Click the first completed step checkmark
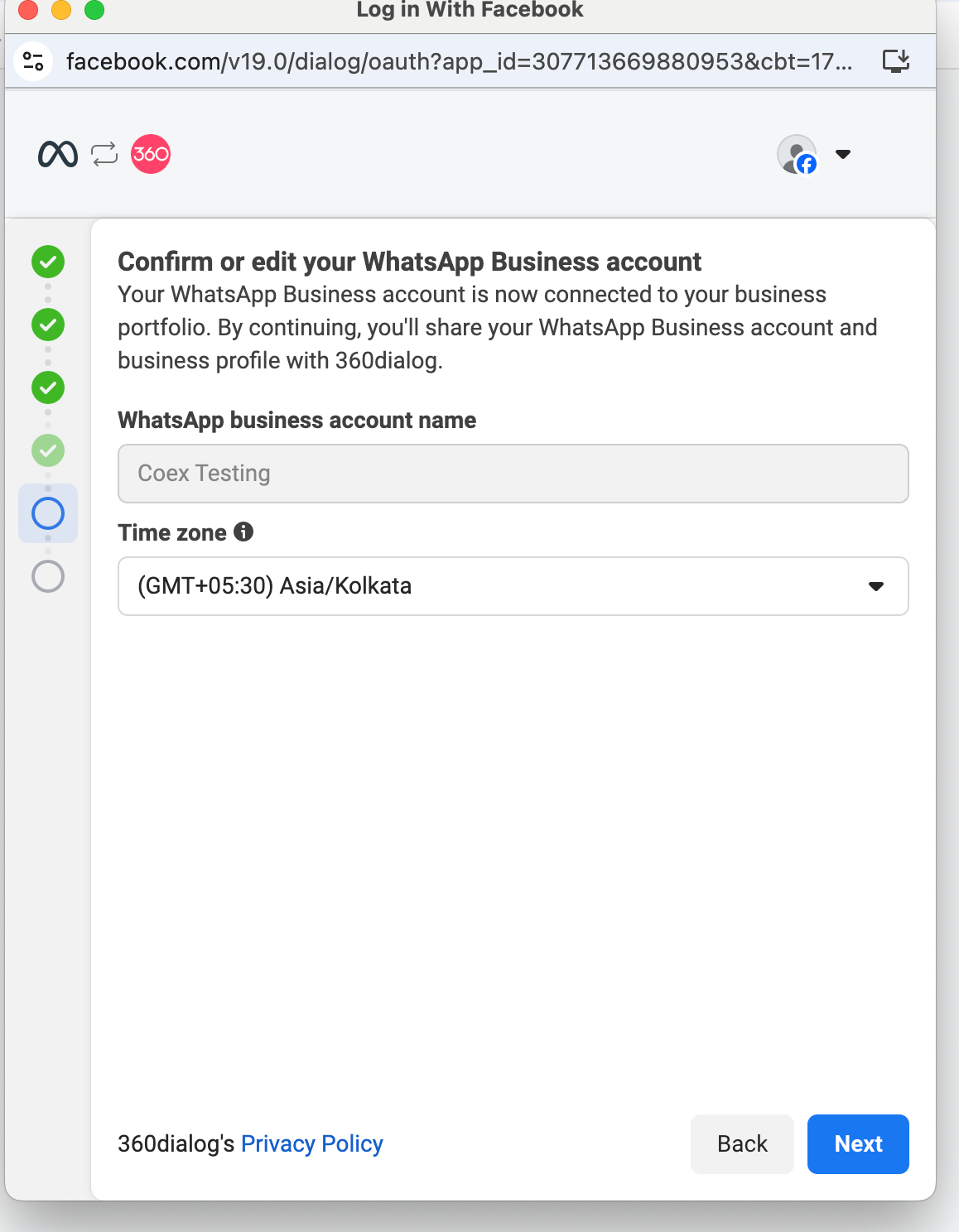The height and width of the screenshot is (1232, 959). tap(48, 262)
